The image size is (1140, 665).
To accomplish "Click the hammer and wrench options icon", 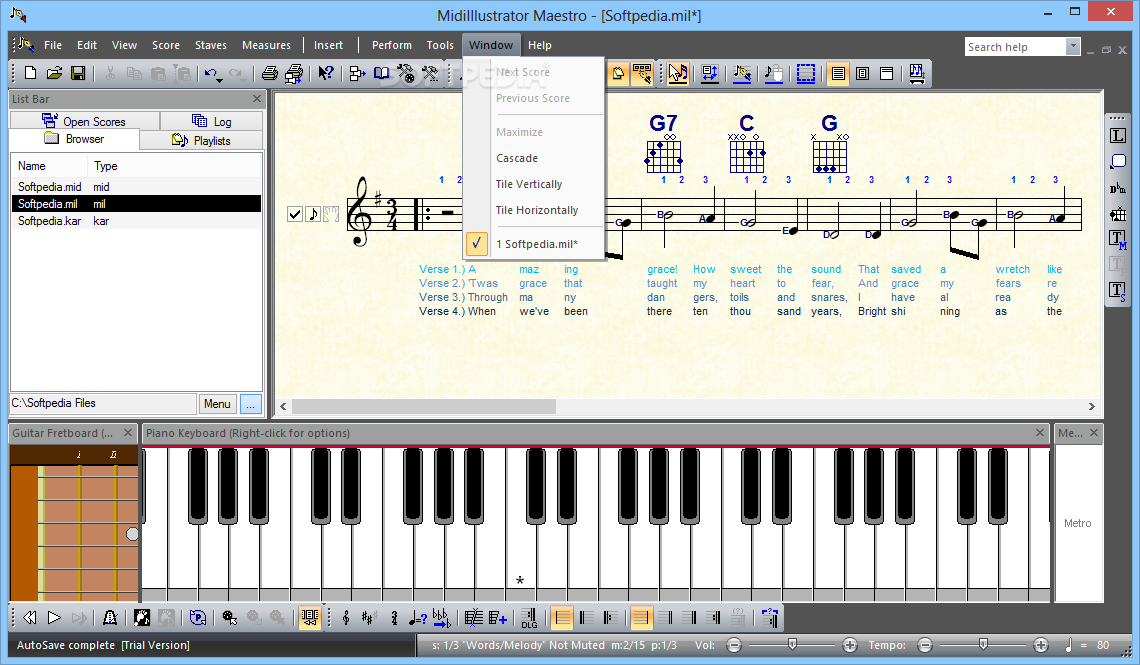I will click(x=430, y=73).
